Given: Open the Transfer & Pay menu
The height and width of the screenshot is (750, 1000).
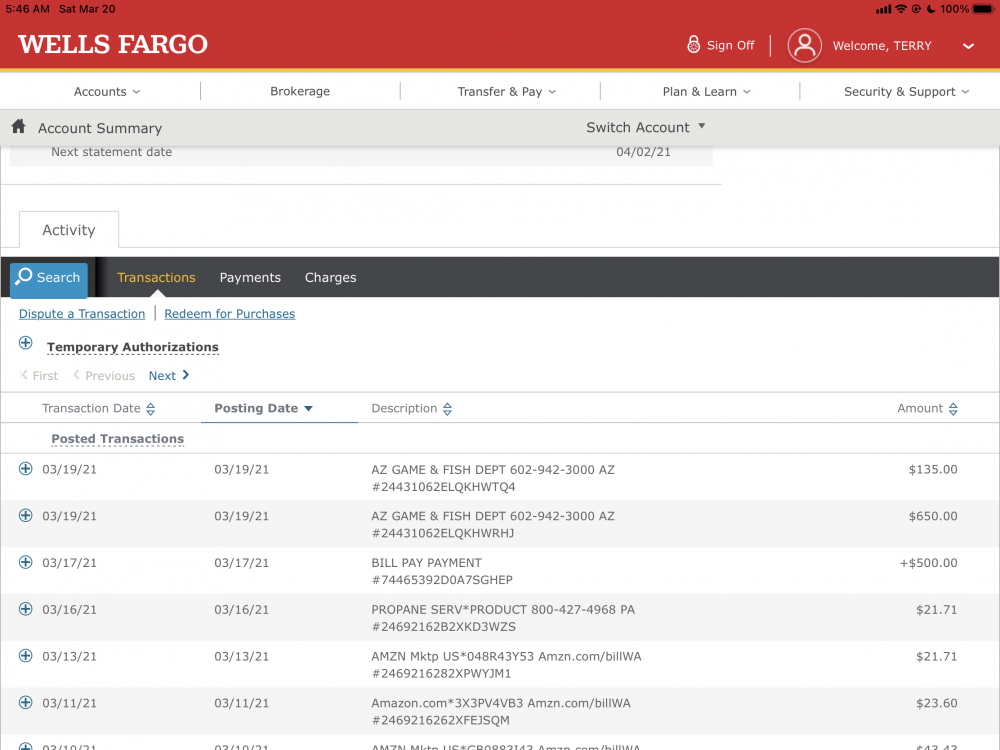Looking at the screenshot, I should (x=506, y=91).
